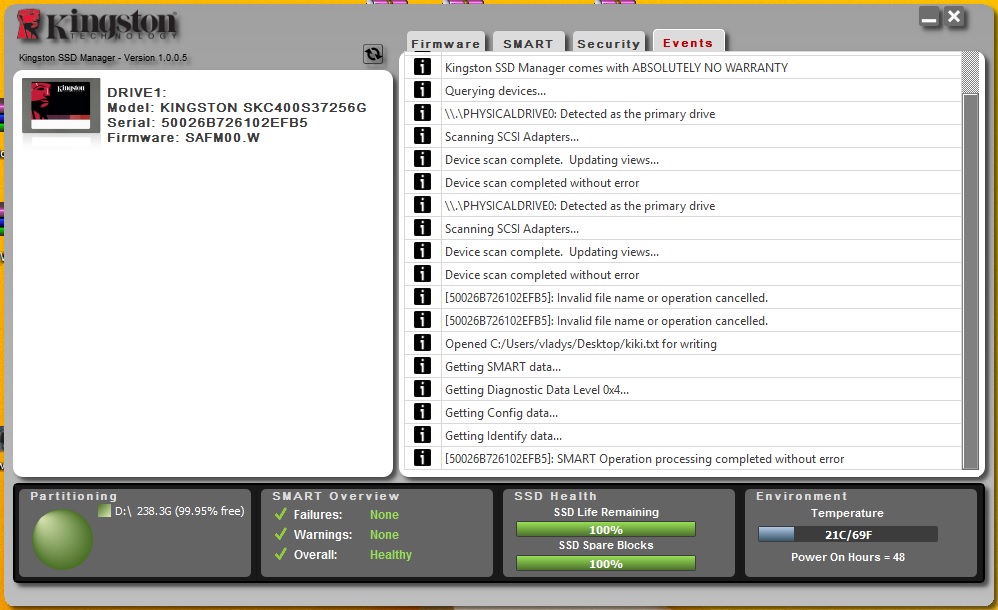
Task: Minimize the Kingston SSD Manager window
Action: point(929,17)
